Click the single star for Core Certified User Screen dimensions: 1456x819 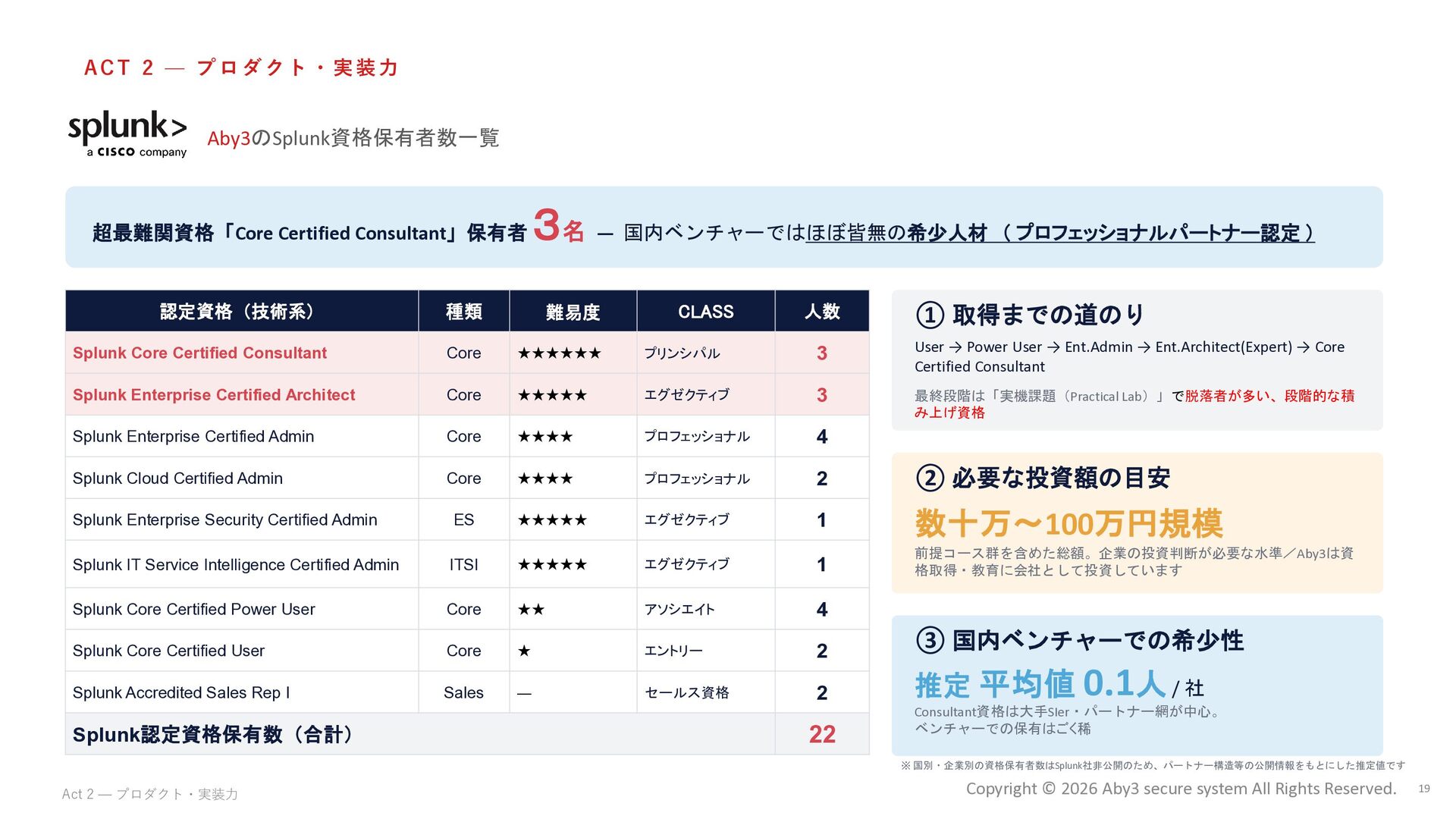pyautogui.click(x=524, y=651)
